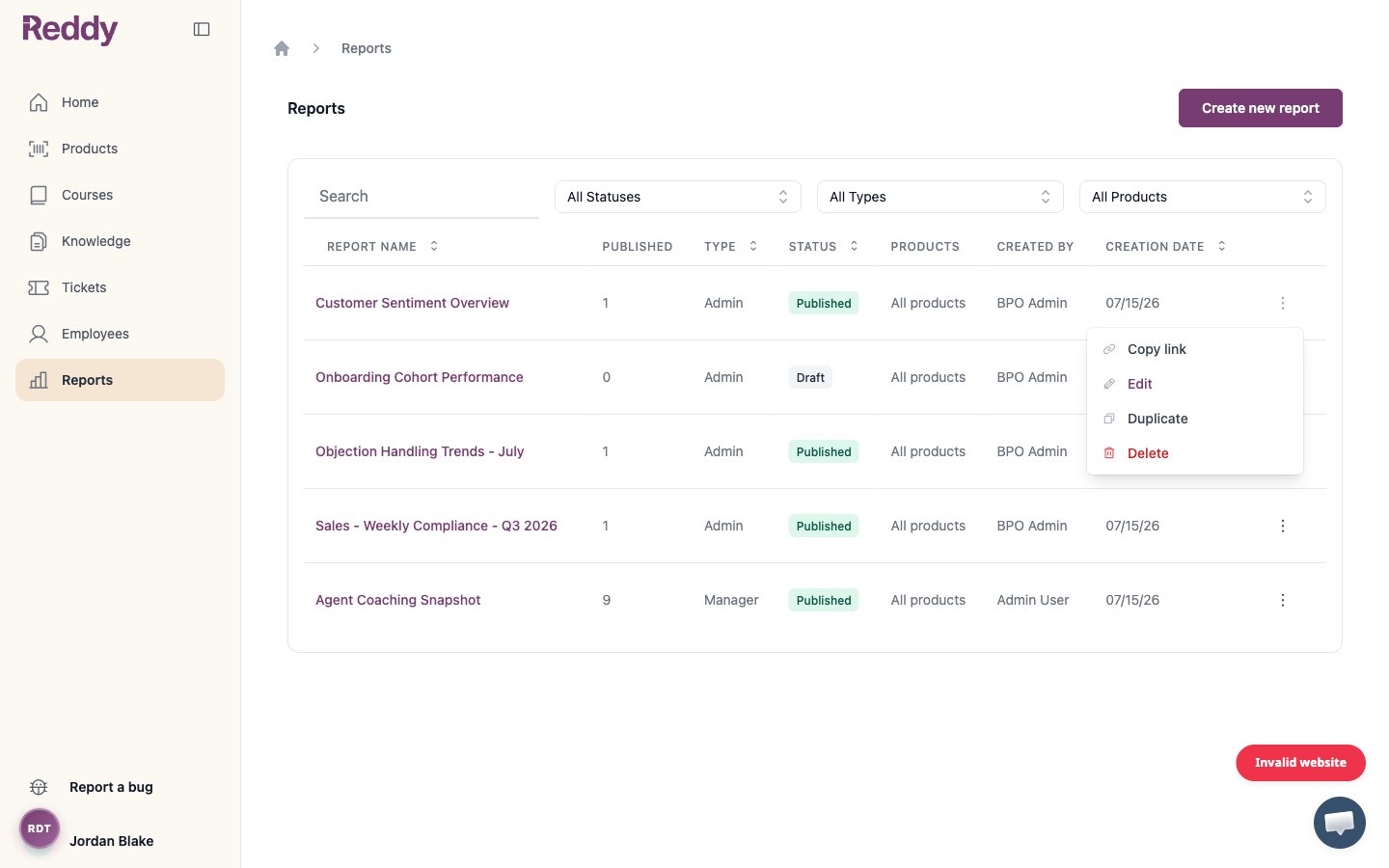Sort by Status column arrows
Image resolution: width=1389 pixels, height=868 pixels.
tap(854, 246)
